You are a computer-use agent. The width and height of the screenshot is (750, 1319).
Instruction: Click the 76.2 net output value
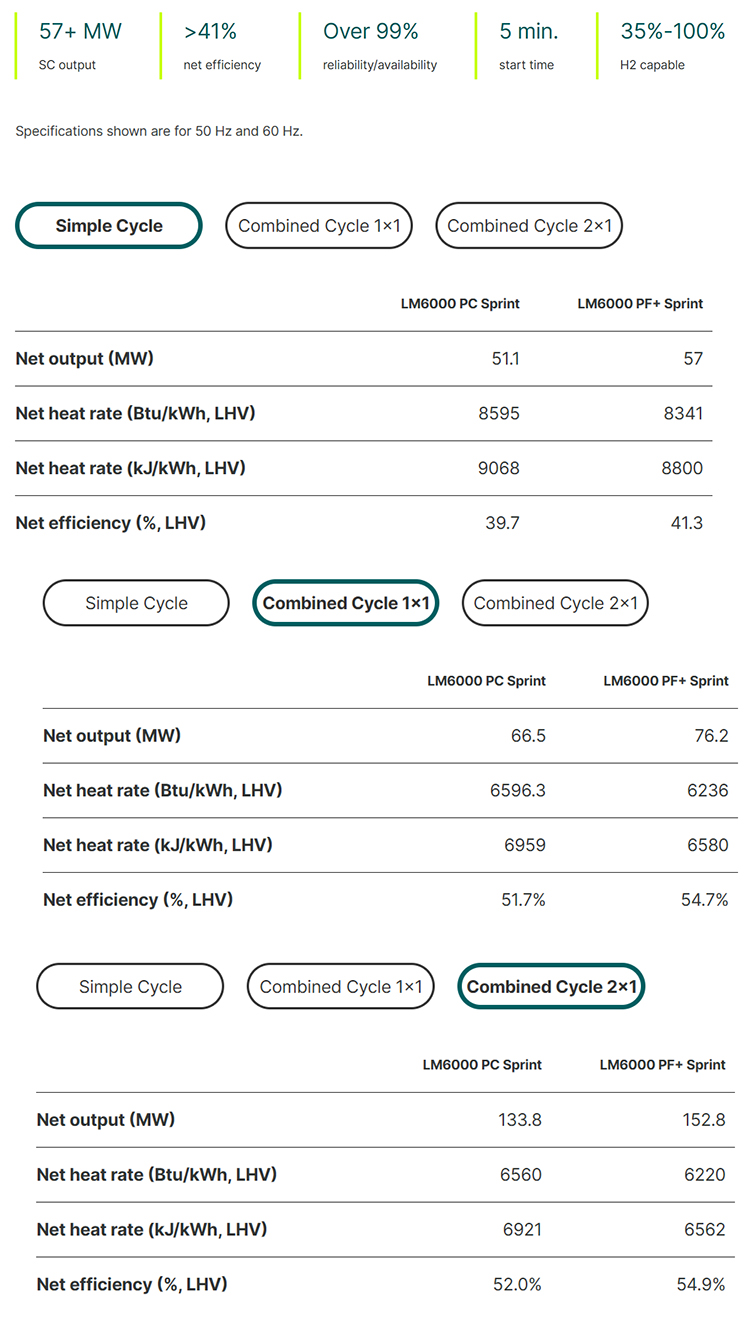[711, 736]
